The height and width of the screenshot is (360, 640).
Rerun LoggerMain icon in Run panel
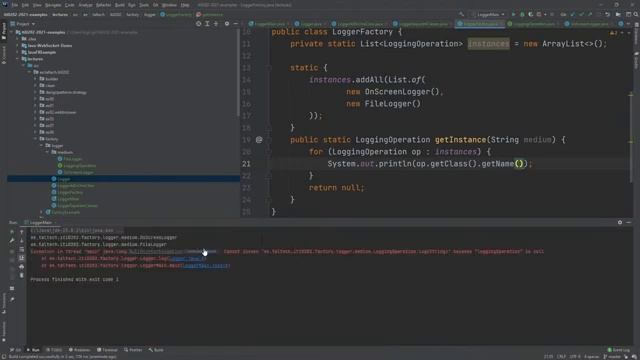(x=12, y=231)
